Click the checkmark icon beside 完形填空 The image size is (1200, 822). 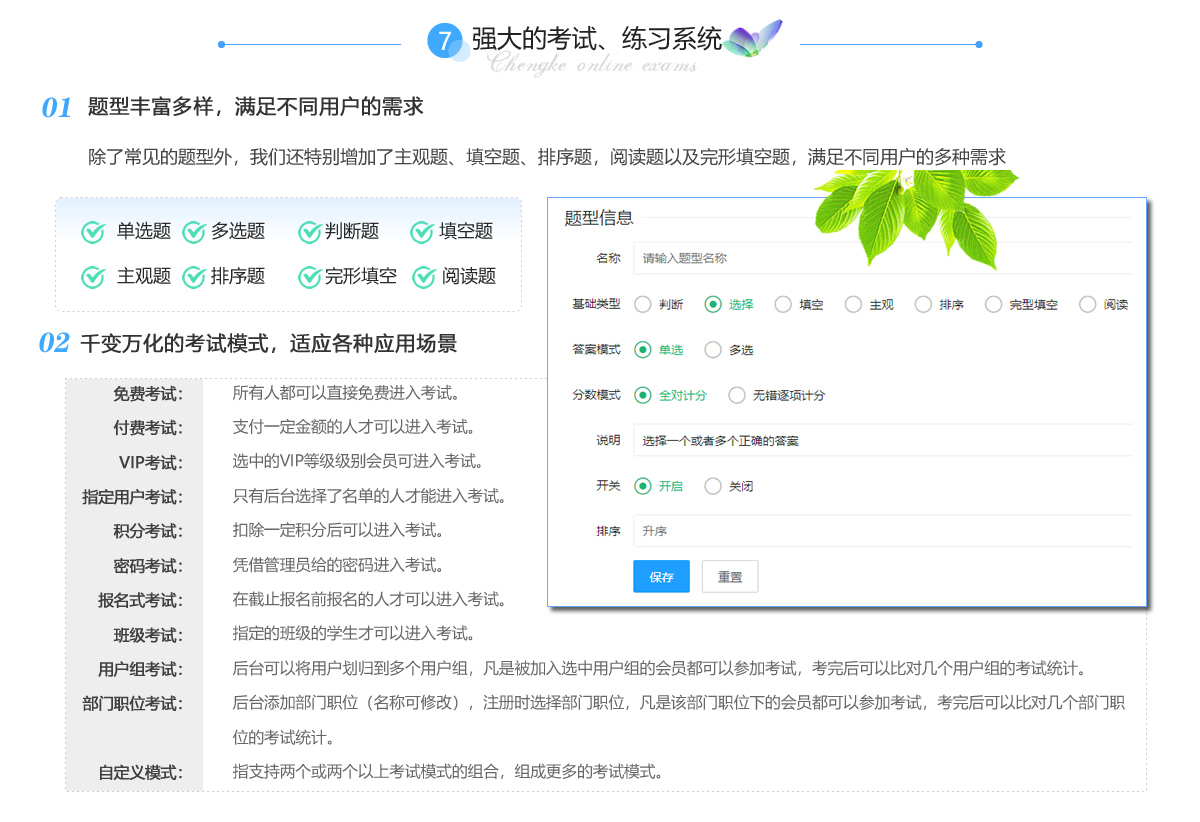pos(309,277)
